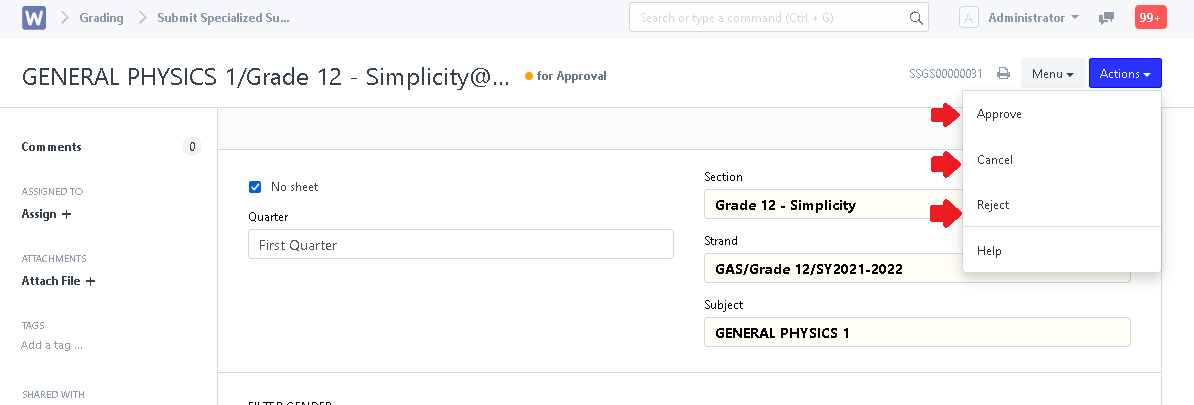Click Help in the dropdown menu
Screen dimensions: 1194x405
pyautogui.click(x=989, y=251)
